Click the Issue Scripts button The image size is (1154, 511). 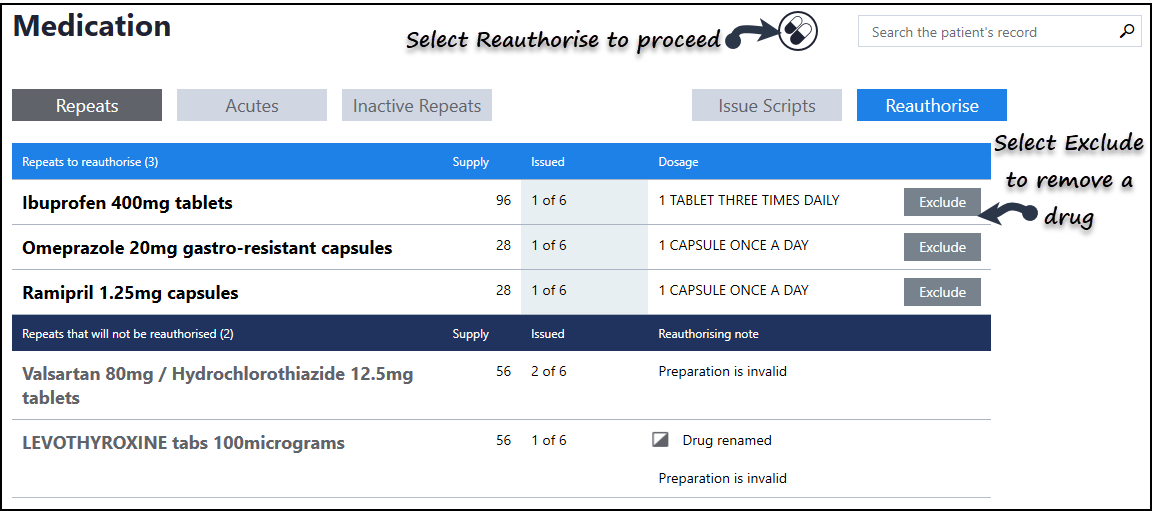click(767, 106)
